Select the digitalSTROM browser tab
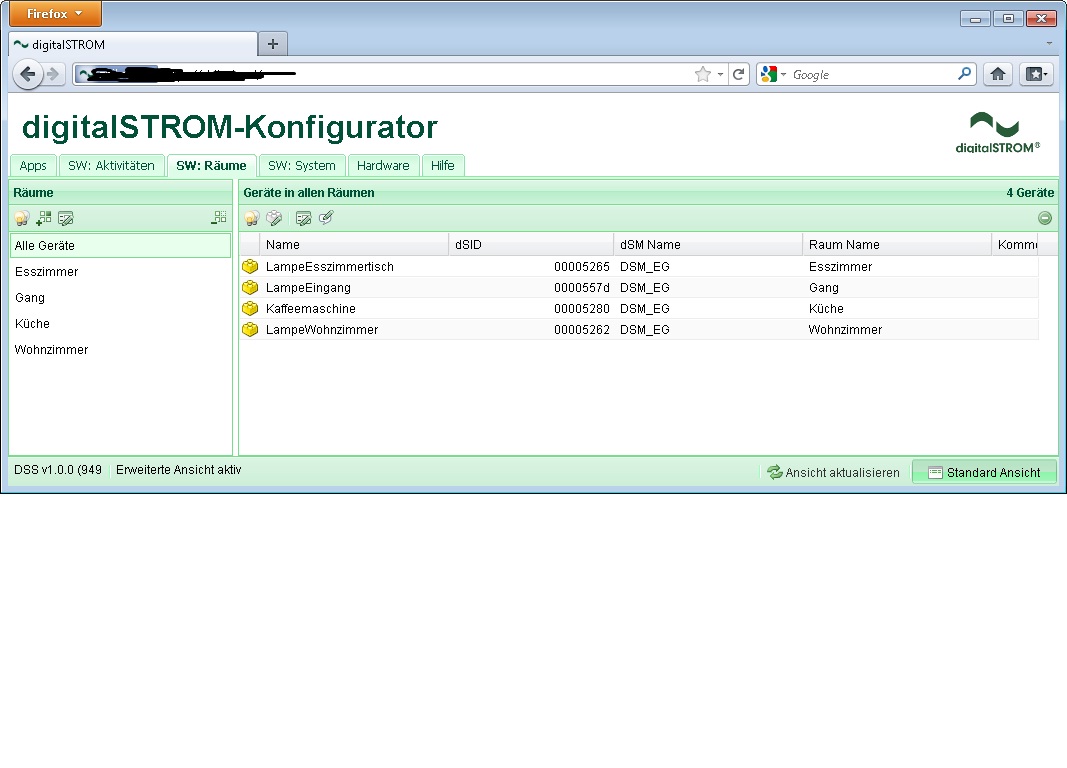This screenshot has width=1067, height=768. pos(133,44)
